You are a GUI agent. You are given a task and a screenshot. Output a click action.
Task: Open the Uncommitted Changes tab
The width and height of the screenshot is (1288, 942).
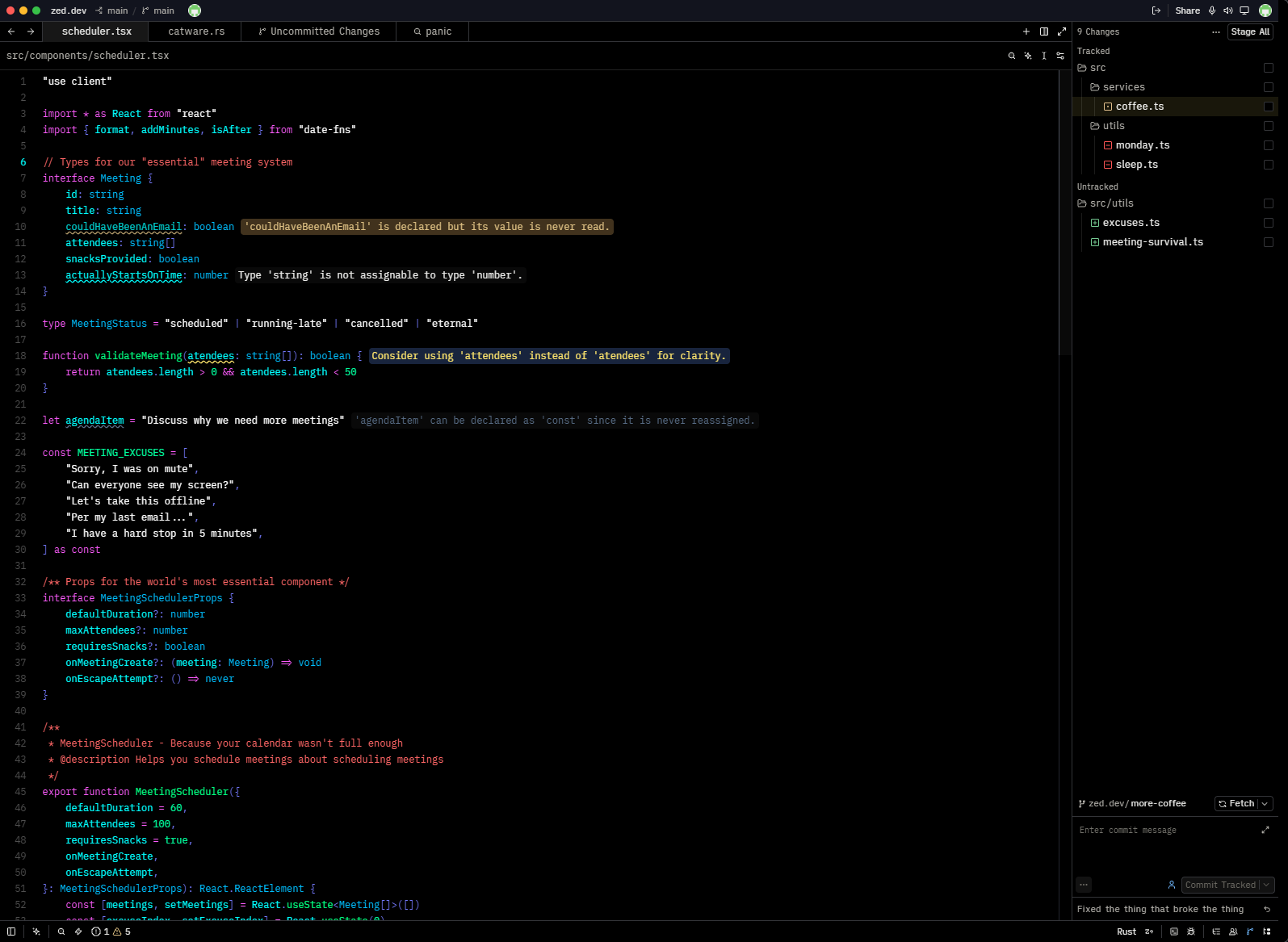click(x=319, y=31)
